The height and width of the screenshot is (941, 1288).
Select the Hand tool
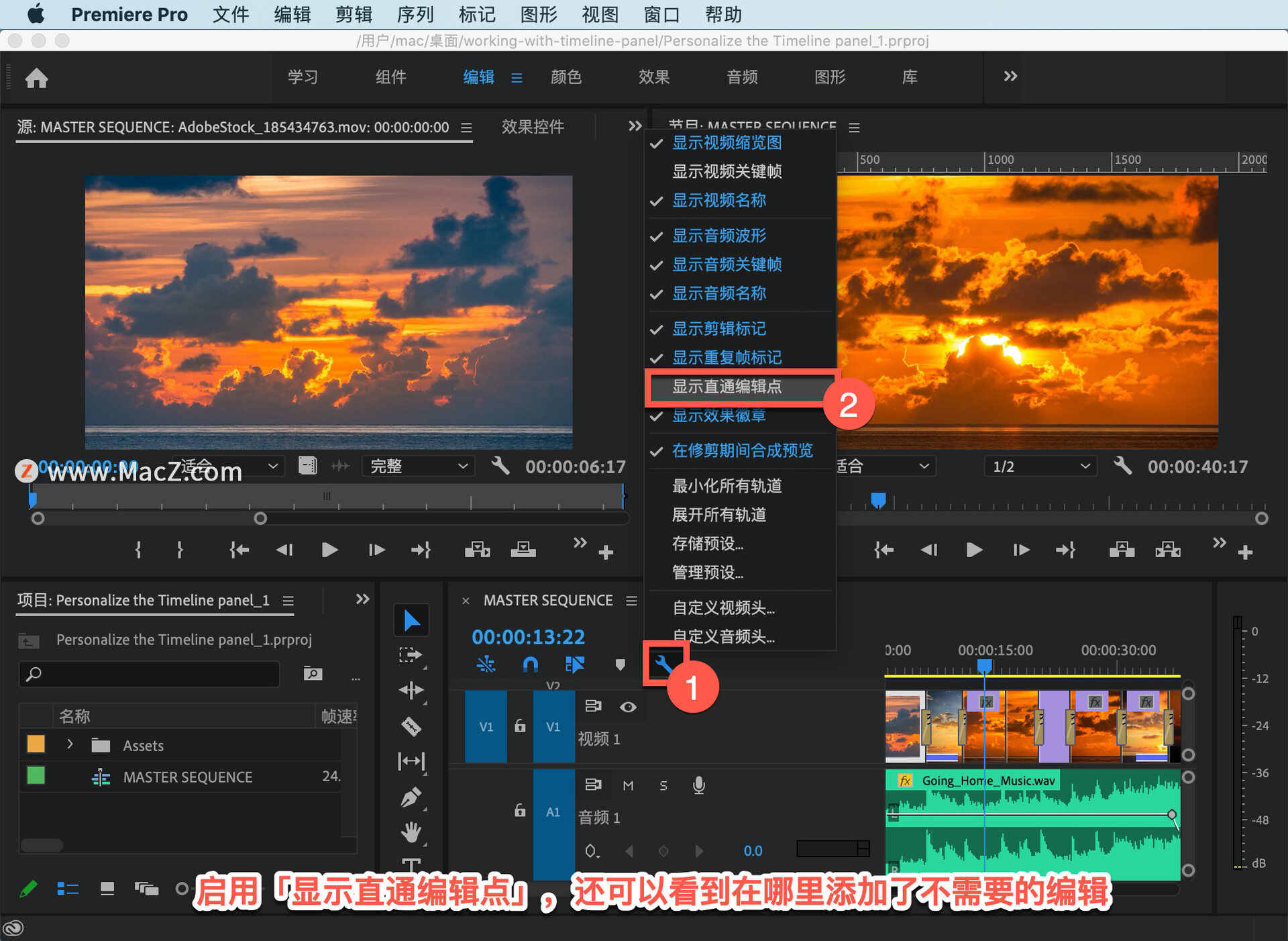click(411, 832)
